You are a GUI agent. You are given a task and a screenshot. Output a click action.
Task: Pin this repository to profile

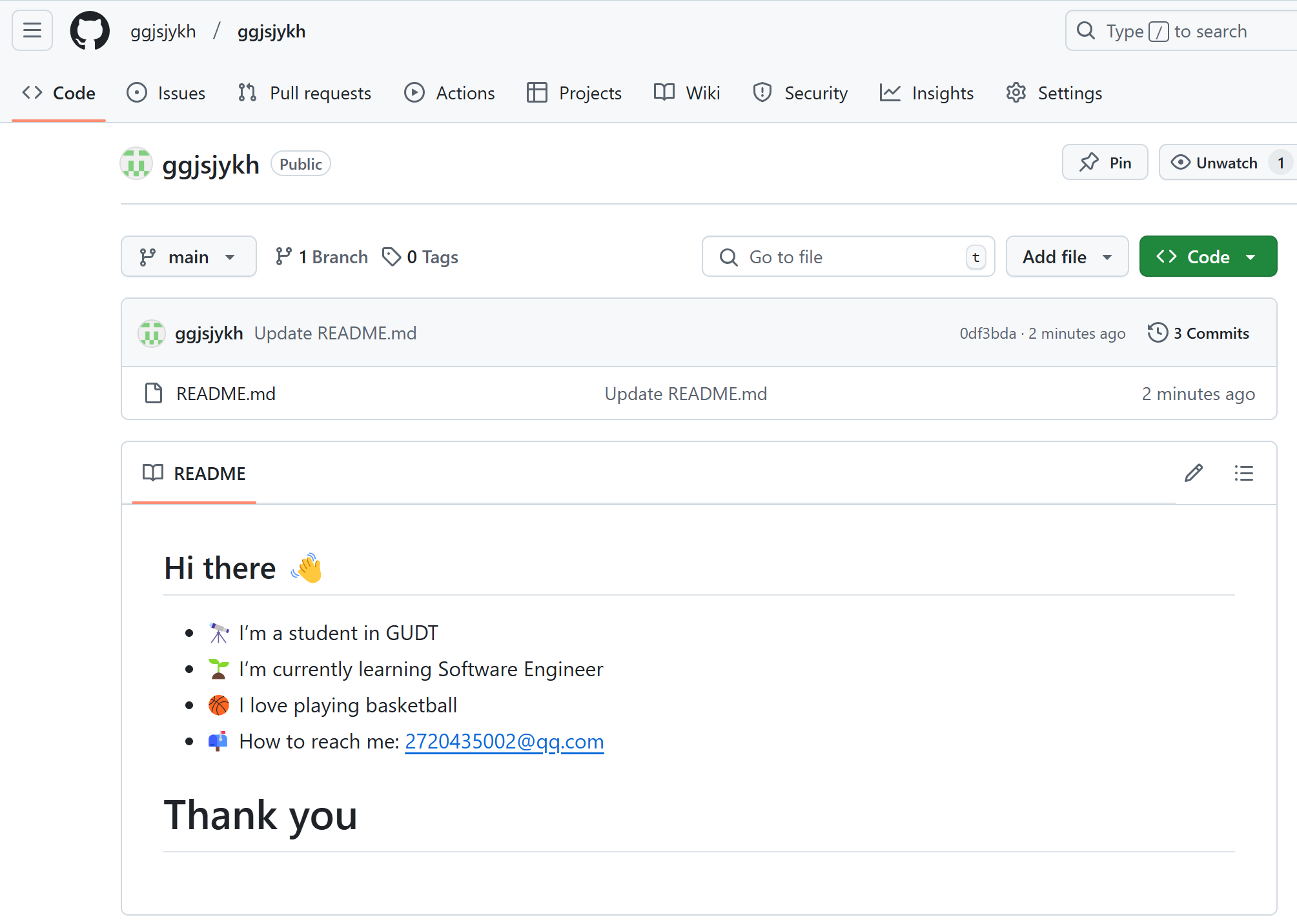click(x=1105, y=163)
